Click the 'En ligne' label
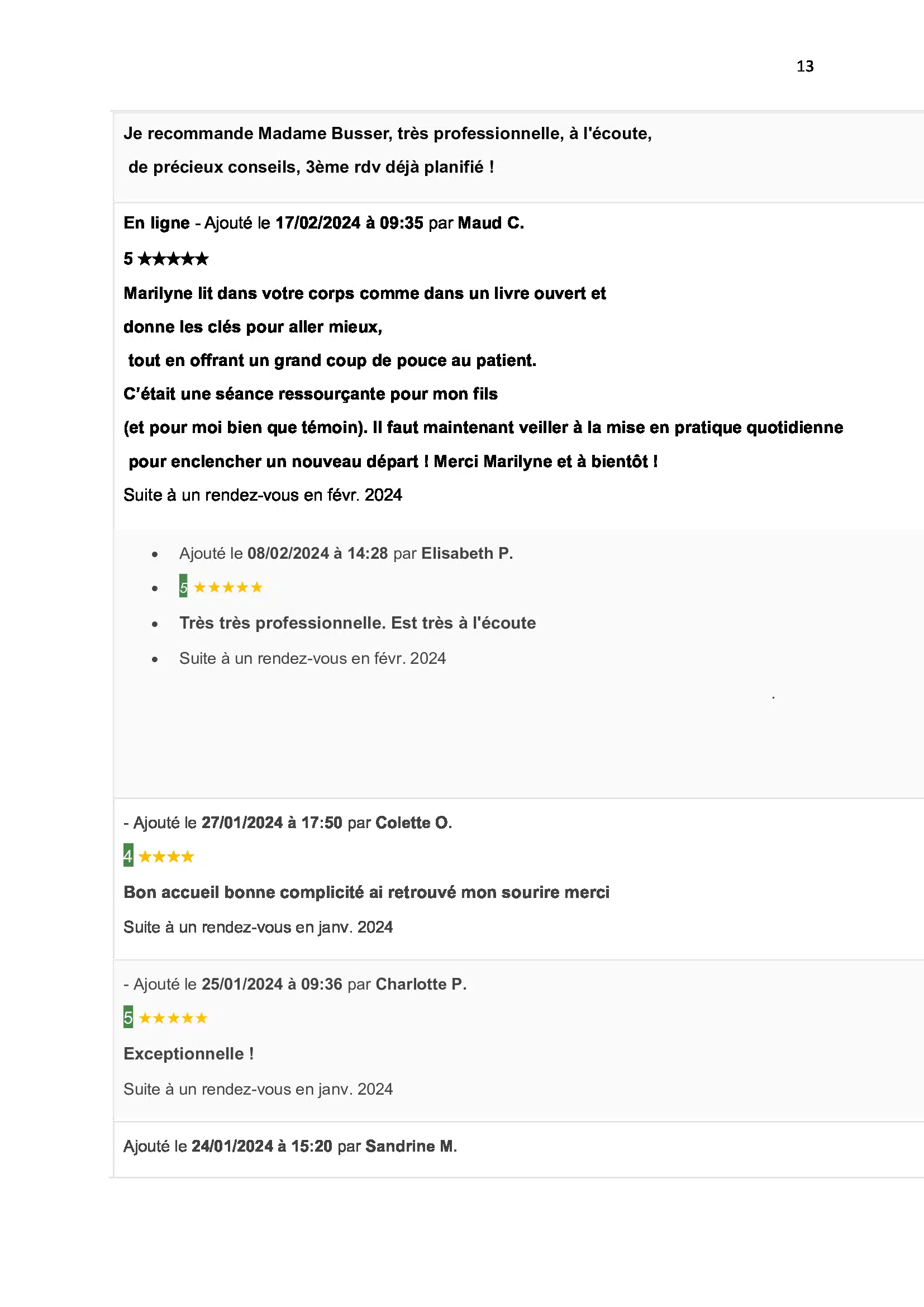Image resolution: width=924 pixels, height=1307 pixels. [x=156, y=223]
